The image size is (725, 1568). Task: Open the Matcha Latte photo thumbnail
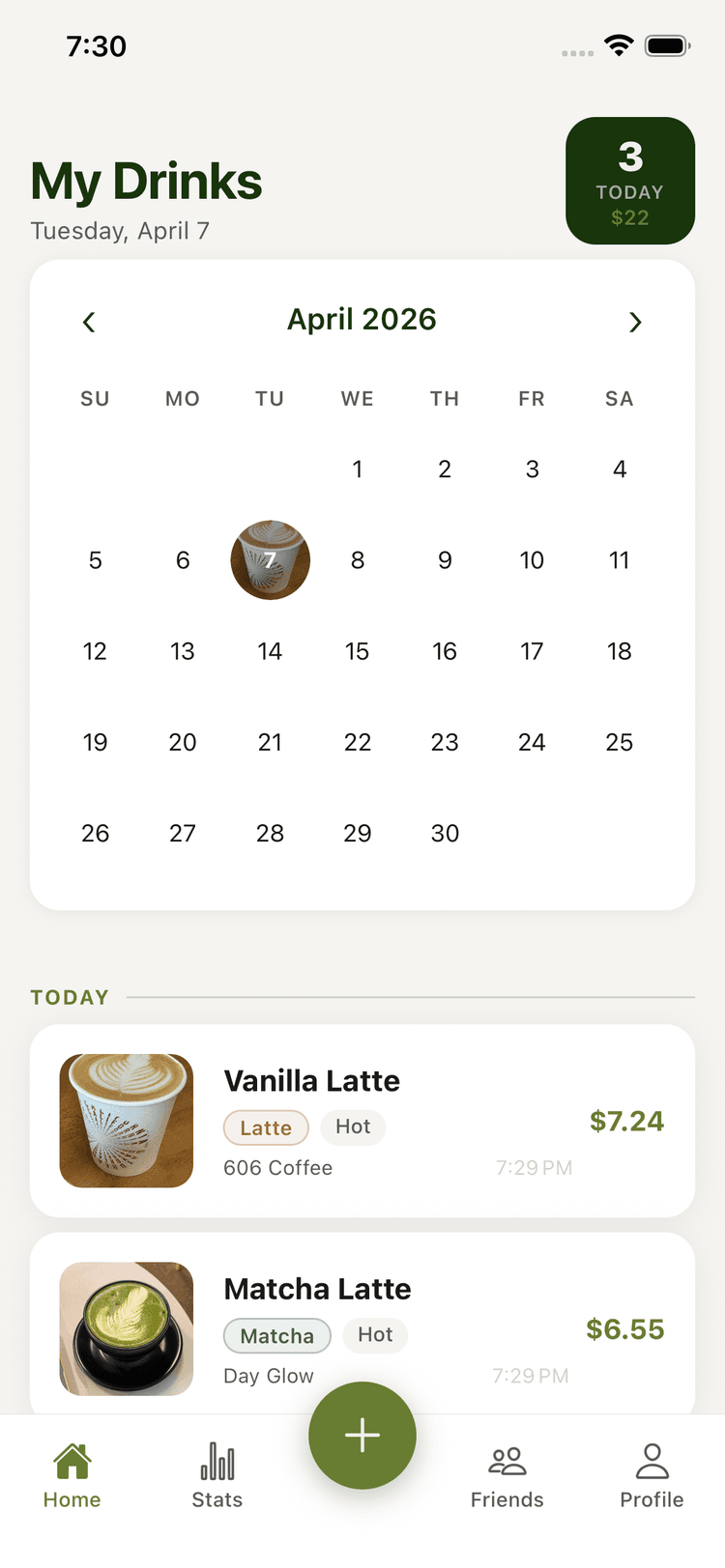pos(127,1328)
